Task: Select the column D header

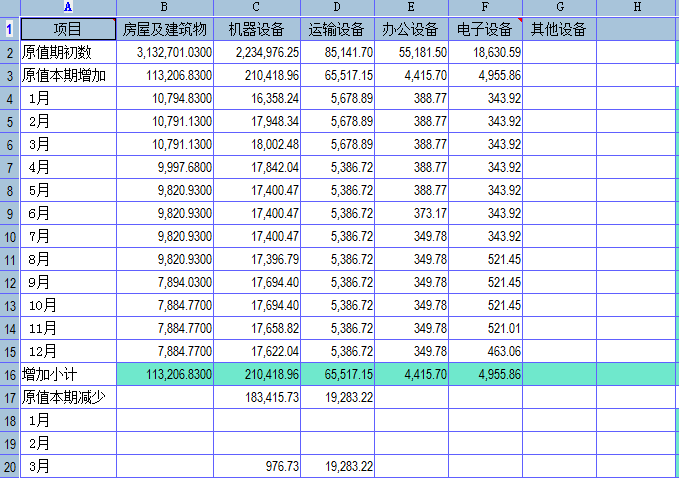Action: (x=337, y=7)
